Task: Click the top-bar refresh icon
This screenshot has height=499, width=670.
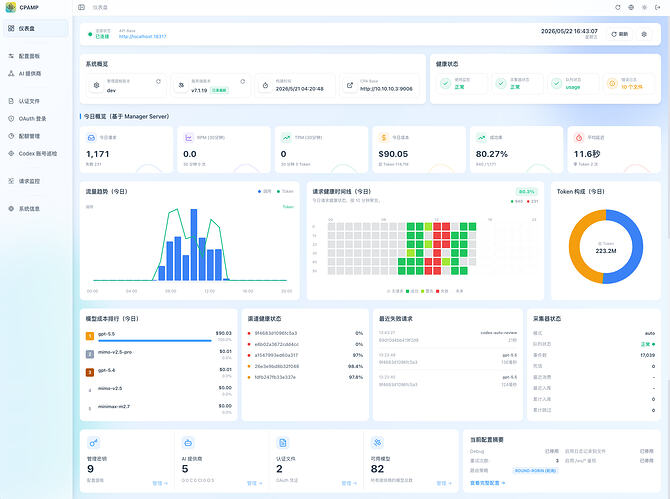Action: (x=617, y=7)
